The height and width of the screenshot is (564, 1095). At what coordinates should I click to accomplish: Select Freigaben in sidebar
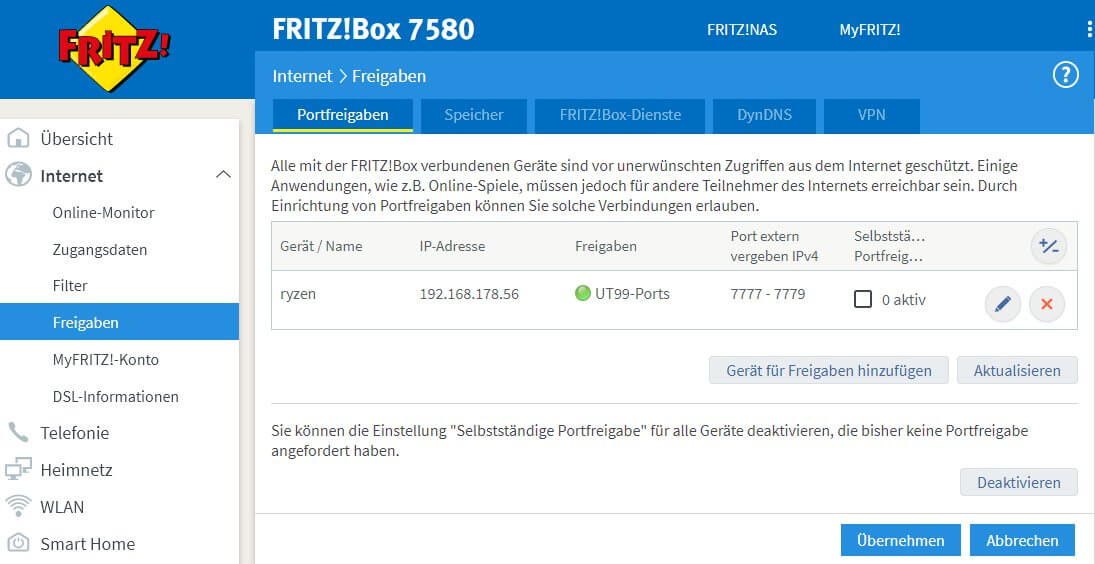point(119,322)
